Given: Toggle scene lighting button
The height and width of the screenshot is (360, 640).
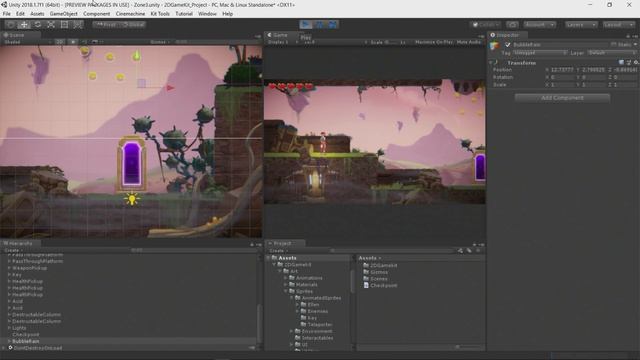Looking at the screenshot, I should pyautogui.click(x=73, y=42).
